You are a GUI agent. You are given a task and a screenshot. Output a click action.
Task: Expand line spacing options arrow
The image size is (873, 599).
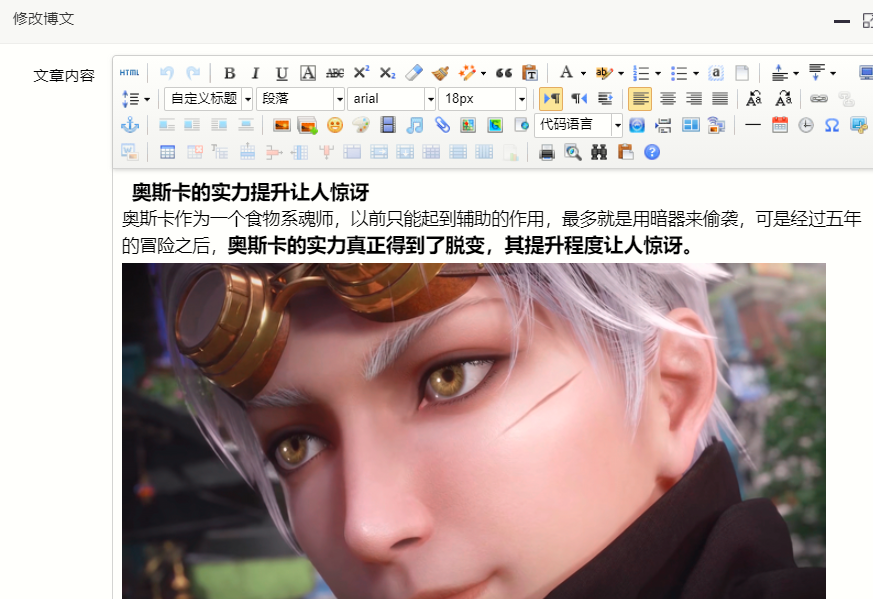147,100
